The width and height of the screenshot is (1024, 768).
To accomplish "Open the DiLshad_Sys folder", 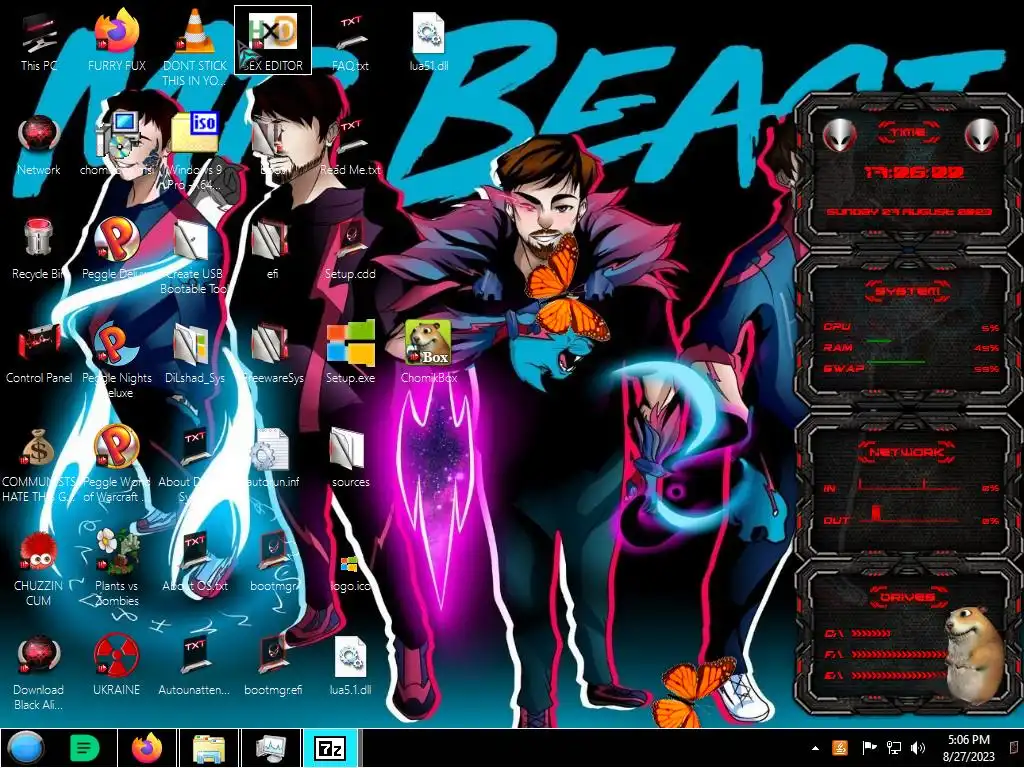I will pyautogui.click(x=194, y=353).
